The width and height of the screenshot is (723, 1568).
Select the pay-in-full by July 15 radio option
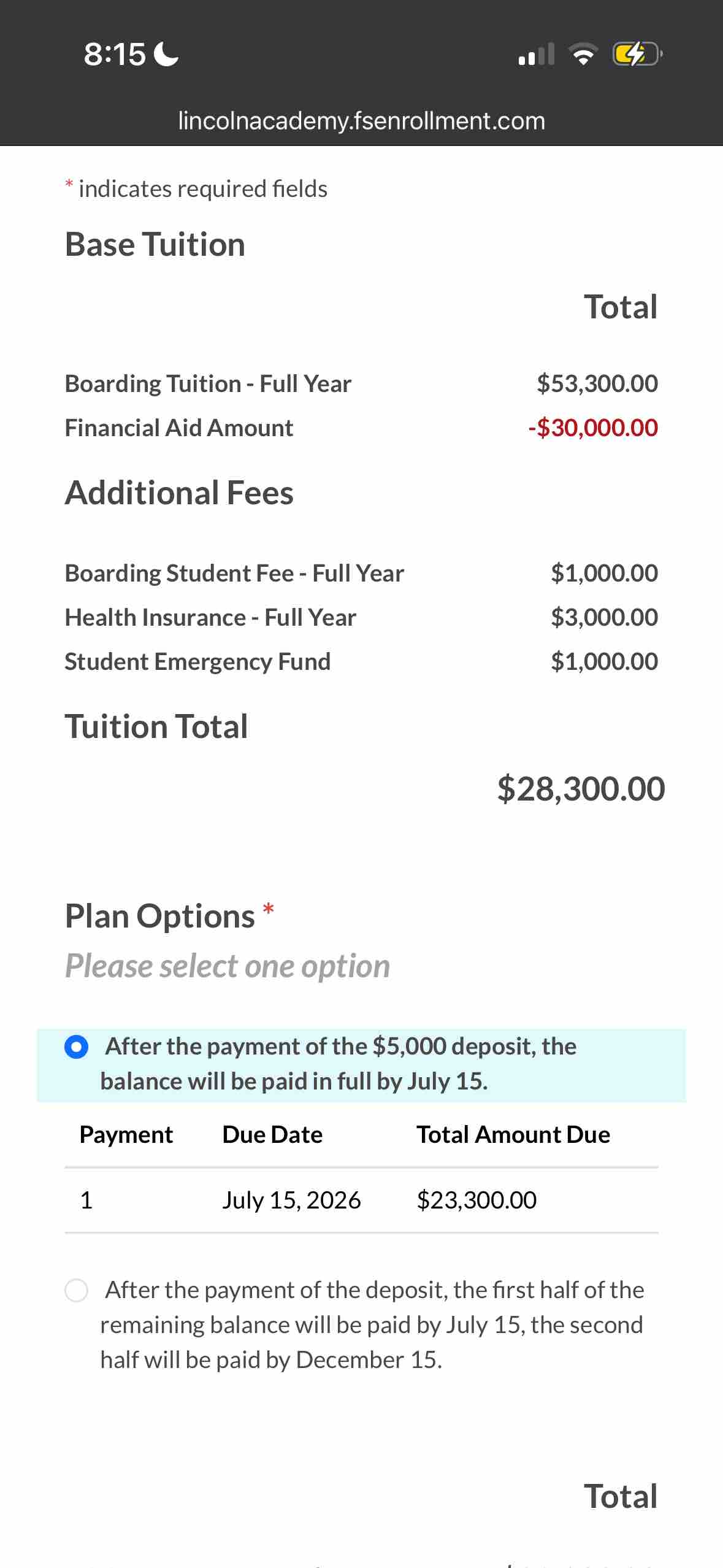coord(76,1047)
